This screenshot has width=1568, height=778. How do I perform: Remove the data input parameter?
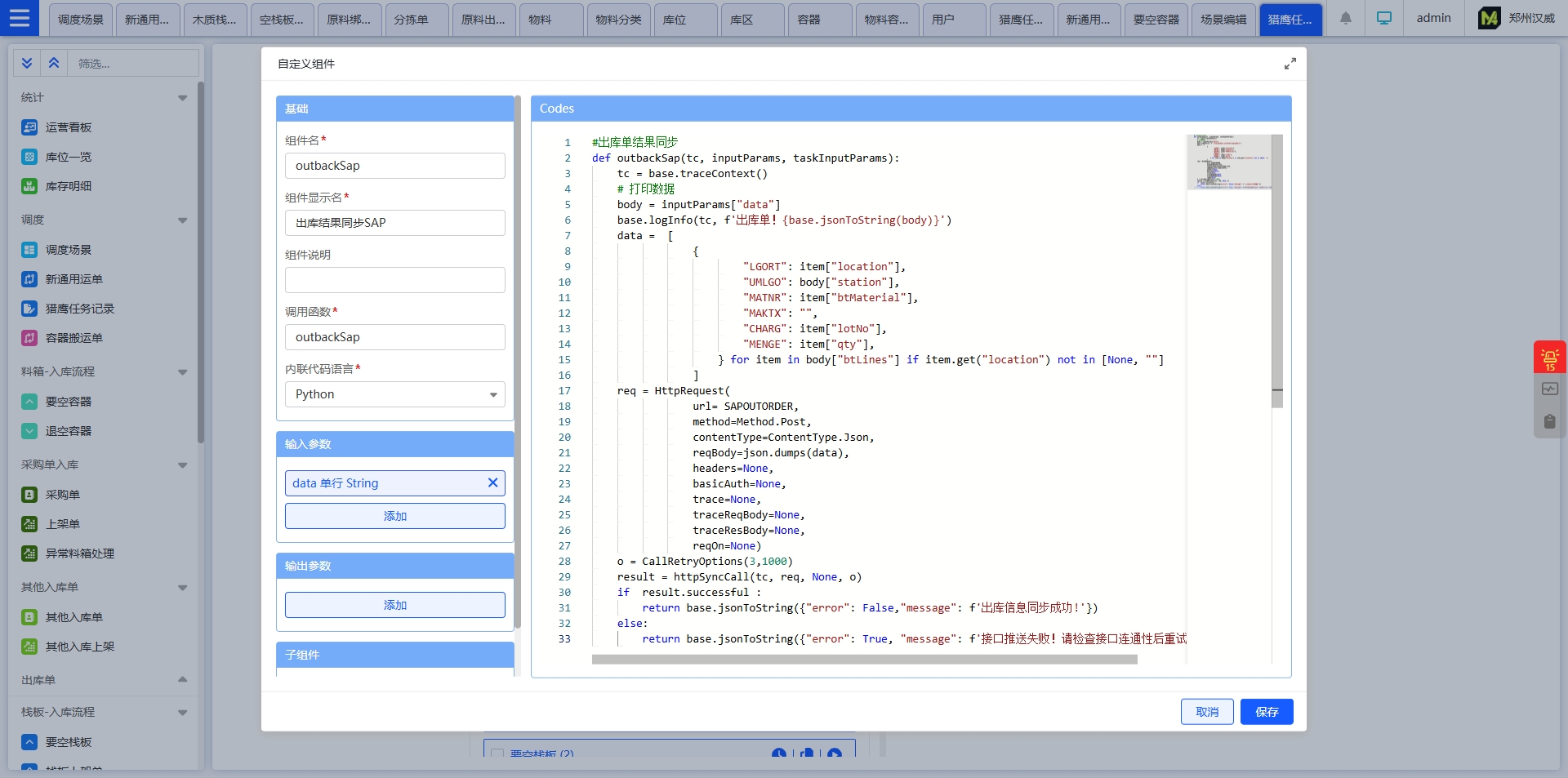[x=492, y=482]
